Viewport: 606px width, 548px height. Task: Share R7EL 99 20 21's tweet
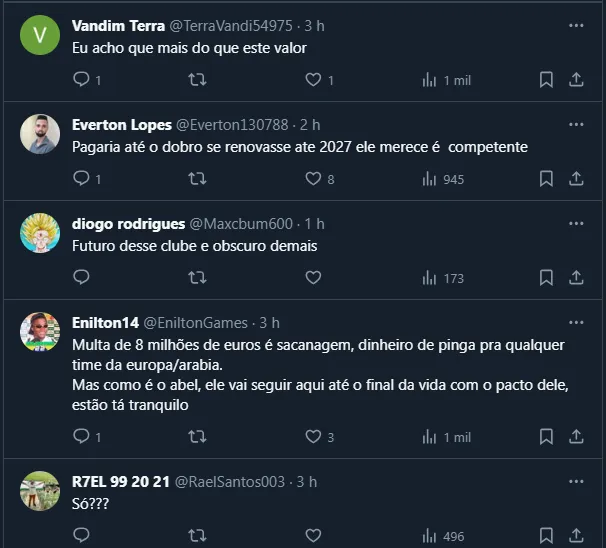click(576, 534)
